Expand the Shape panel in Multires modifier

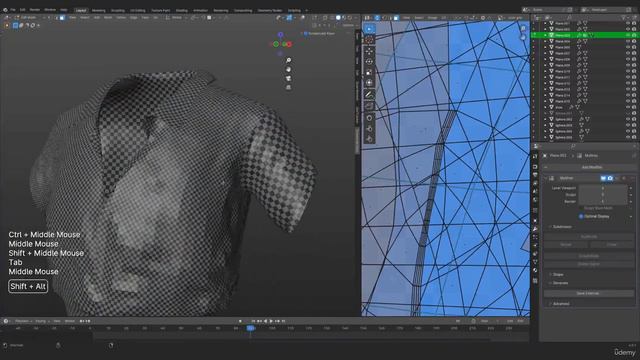(557, 275)
